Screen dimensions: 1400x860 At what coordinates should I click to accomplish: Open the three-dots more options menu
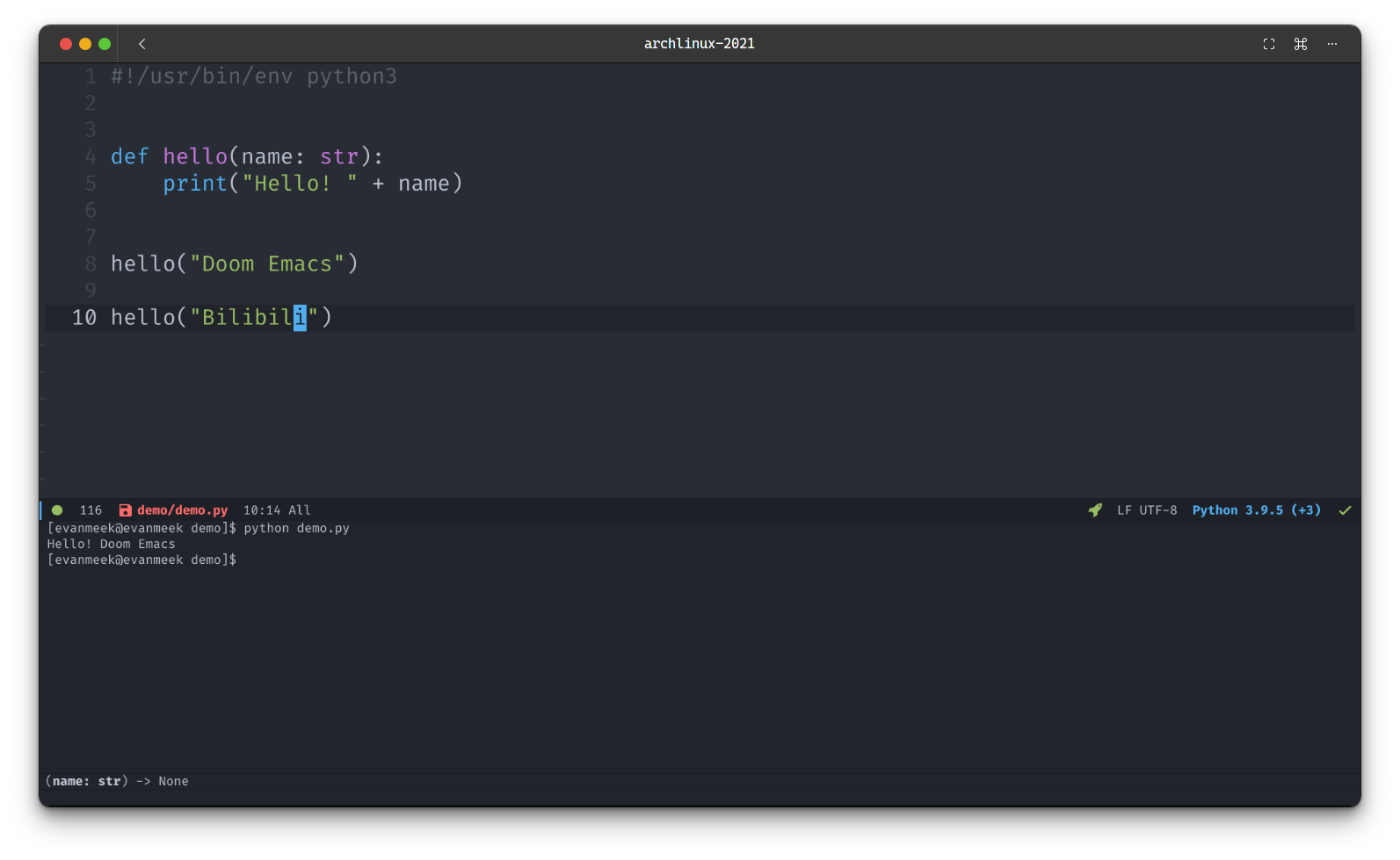pos(1332,44)
